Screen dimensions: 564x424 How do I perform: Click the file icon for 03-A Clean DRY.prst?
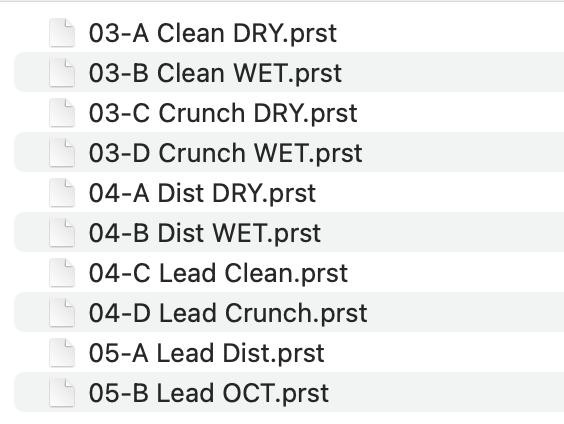[62, 33]
